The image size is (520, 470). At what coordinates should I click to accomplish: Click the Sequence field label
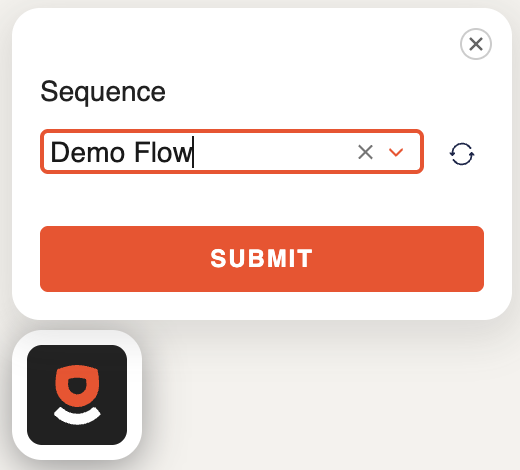tap(103, 92)
